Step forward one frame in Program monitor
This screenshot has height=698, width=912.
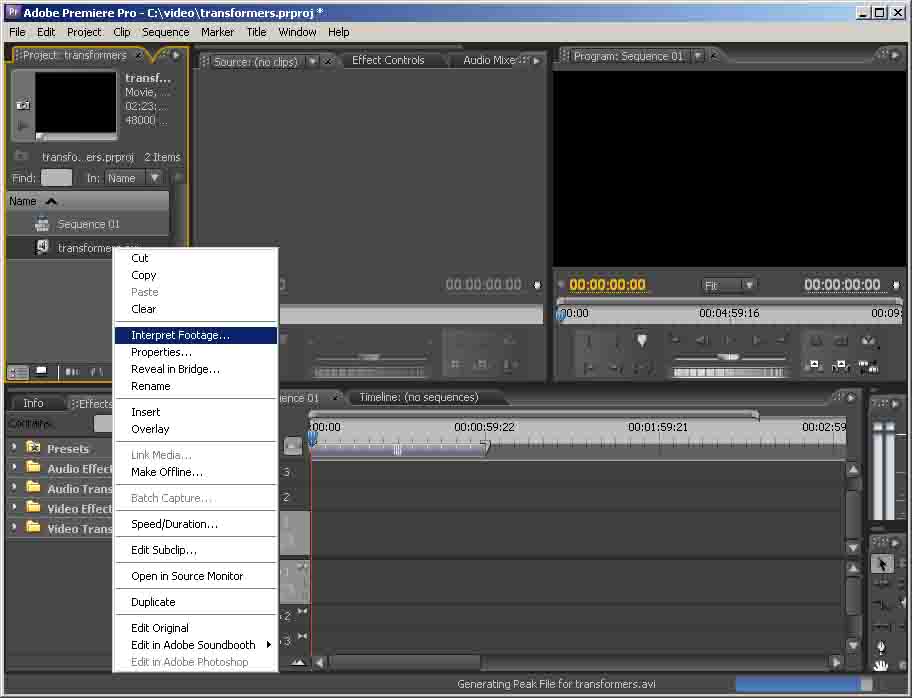point(757,340)
